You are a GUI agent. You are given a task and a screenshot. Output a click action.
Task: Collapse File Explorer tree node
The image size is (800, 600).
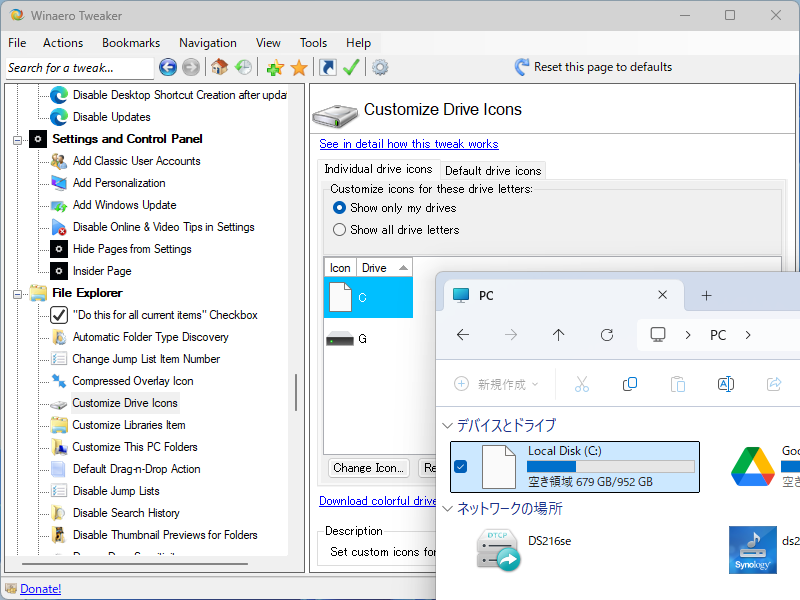tap(17, 294)
